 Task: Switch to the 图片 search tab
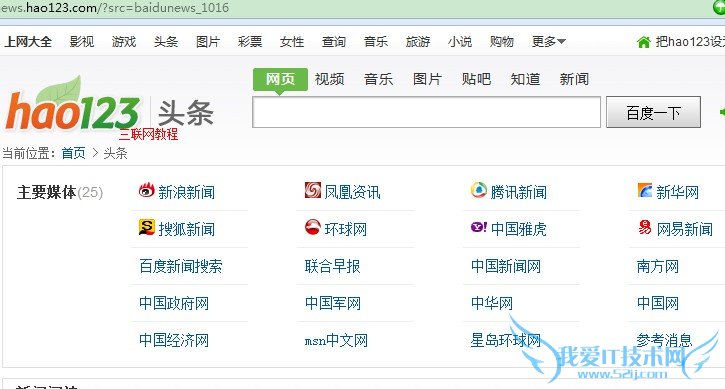(x=427, y=79)
